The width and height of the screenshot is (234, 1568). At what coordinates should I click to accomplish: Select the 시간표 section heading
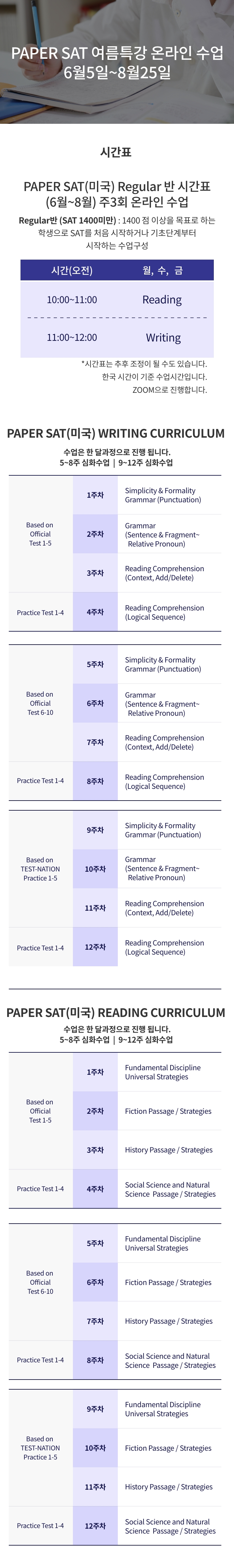click(x=116, y=152)
